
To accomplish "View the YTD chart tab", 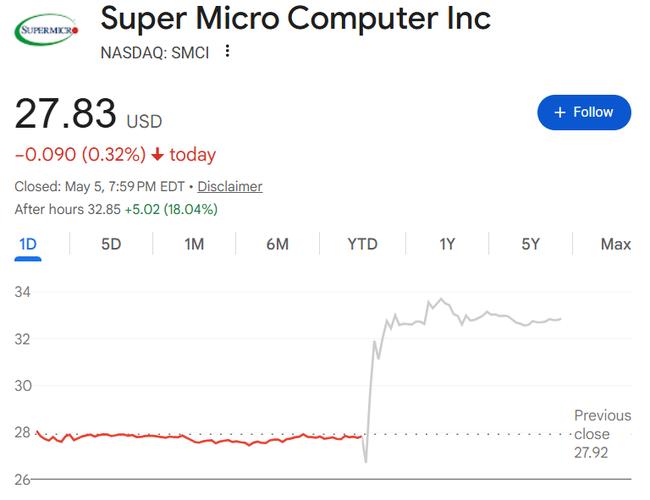I will pos(362,244).
